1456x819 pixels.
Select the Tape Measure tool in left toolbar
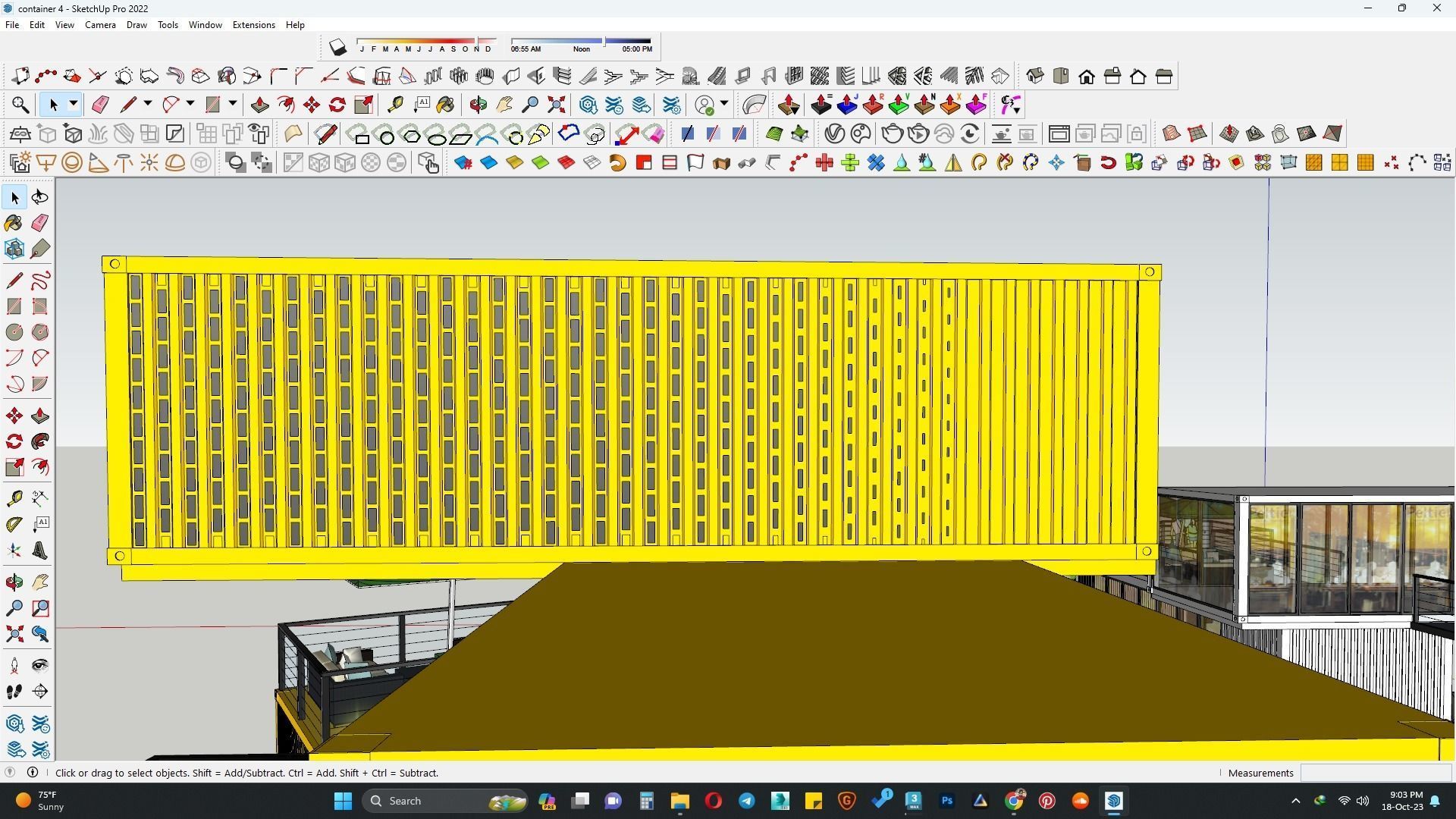click(14, 498)
